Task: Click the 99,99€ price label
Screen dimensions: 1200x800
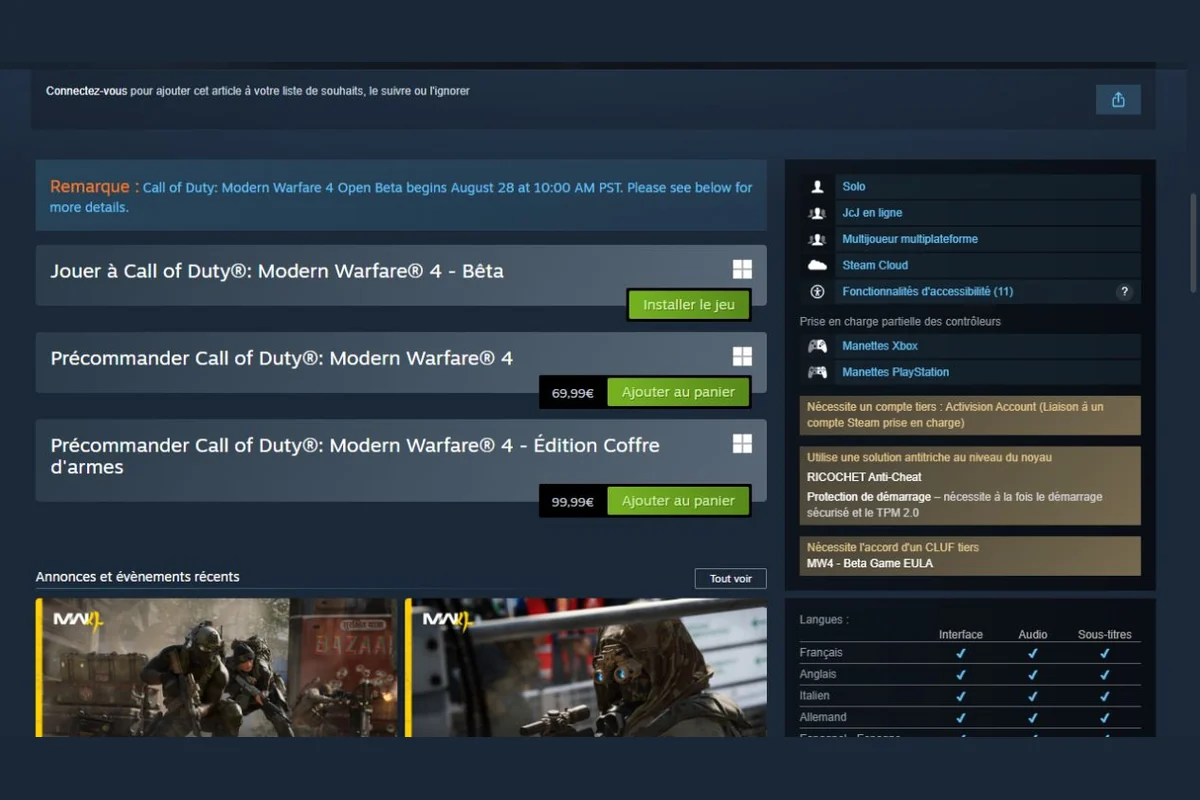Action: pyautogui.click(x=573, y=502)
